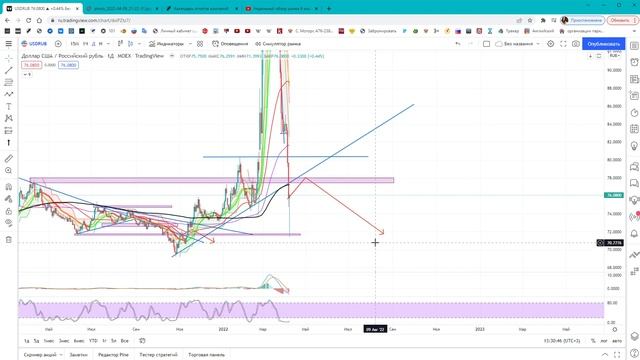Expand the bottom panel with chevron up
Screen dimensions: 640x360
click(605, 355)
